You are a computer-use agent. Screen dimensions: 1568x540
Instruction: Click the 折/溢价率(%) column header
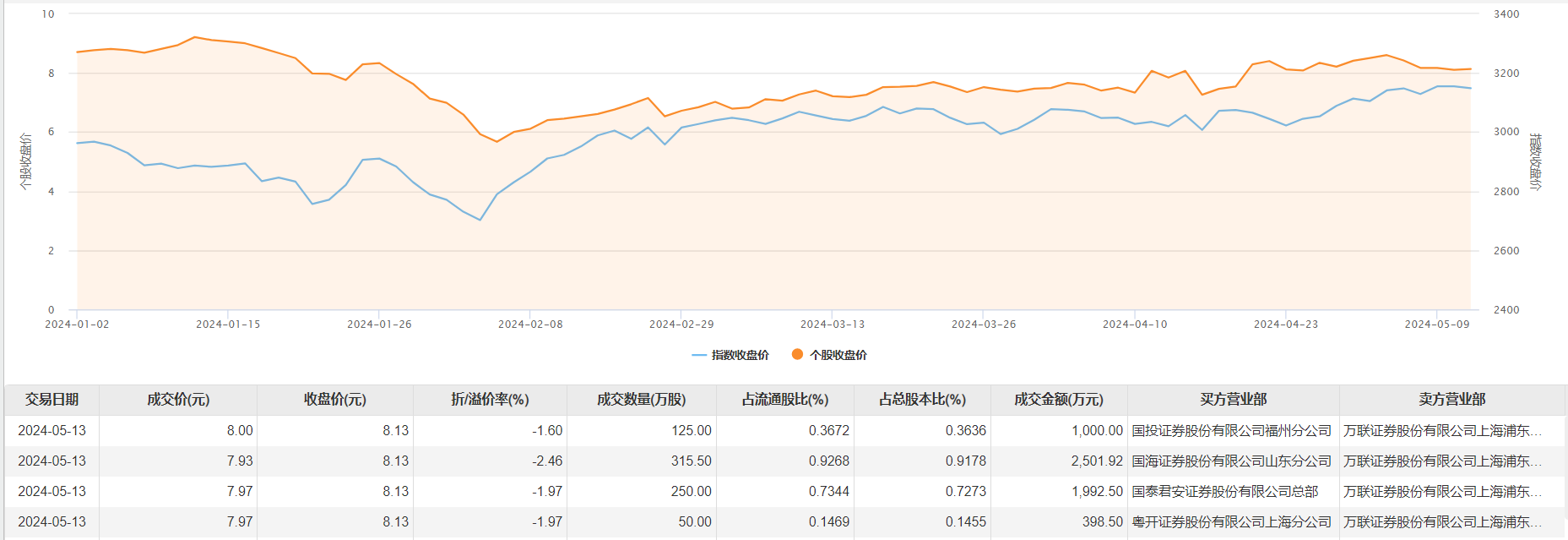(490, 400)
